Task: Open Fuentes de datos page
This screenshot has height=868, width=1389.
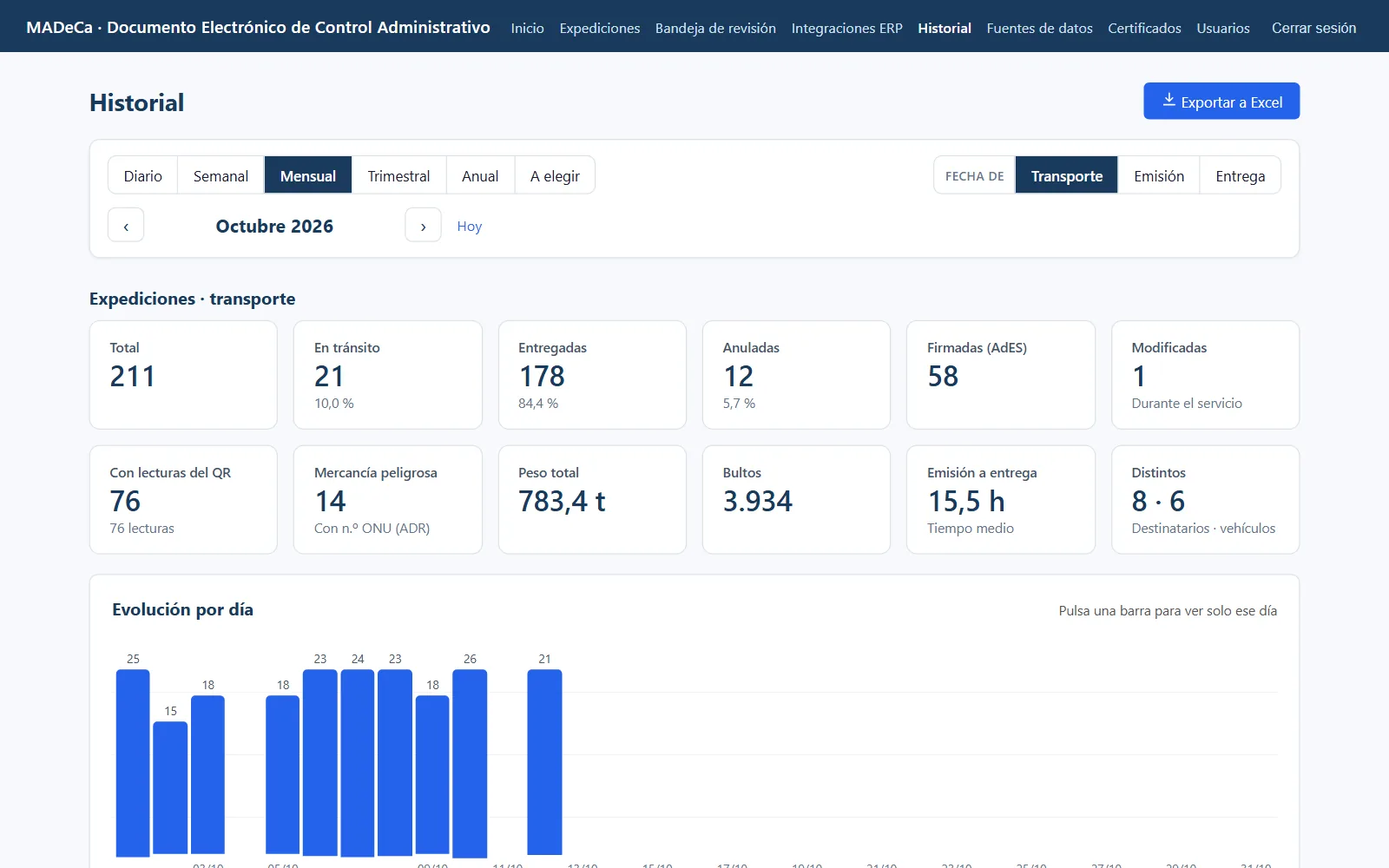Action: [1039, 28]
